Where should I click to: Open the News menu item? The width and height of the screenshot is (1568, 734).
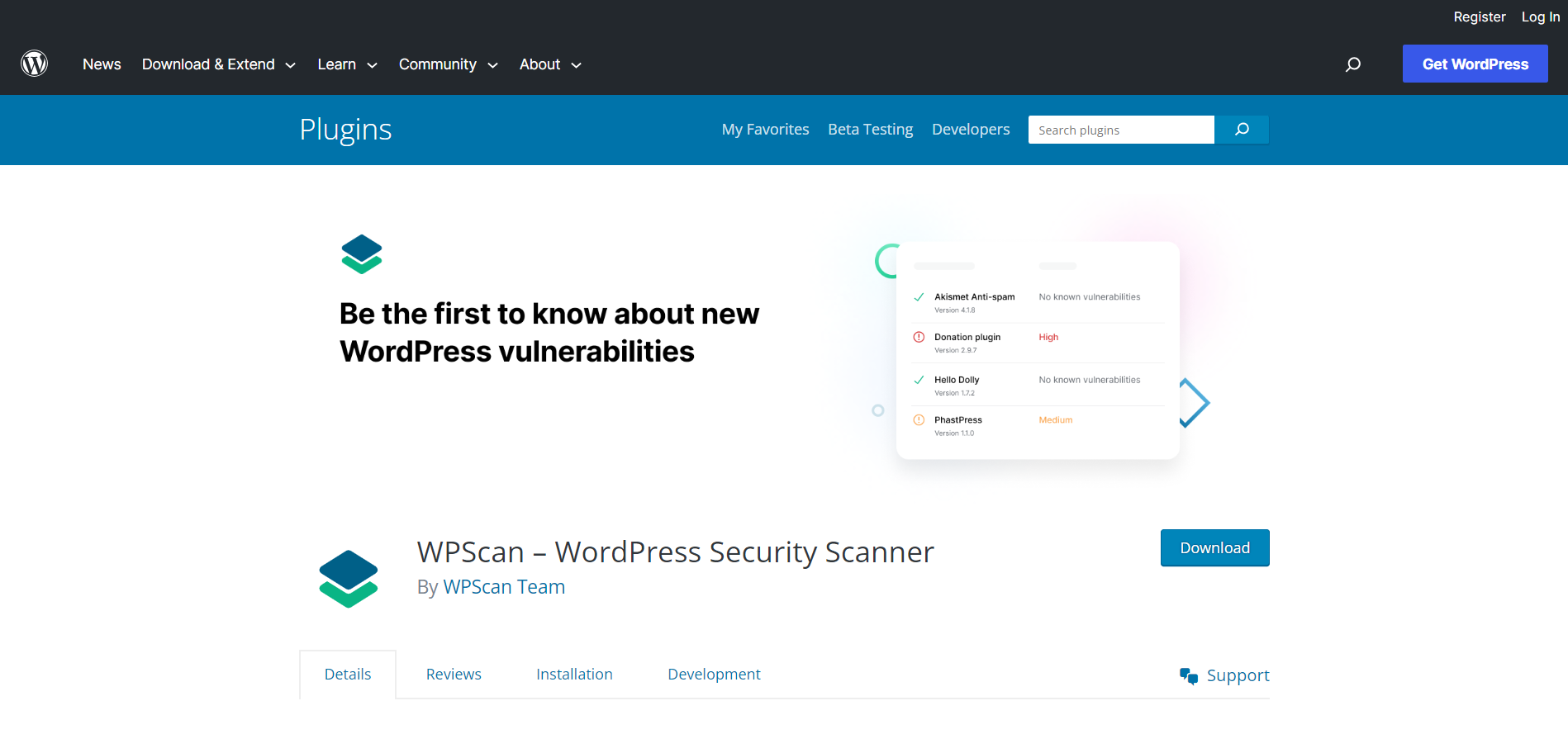102,64
